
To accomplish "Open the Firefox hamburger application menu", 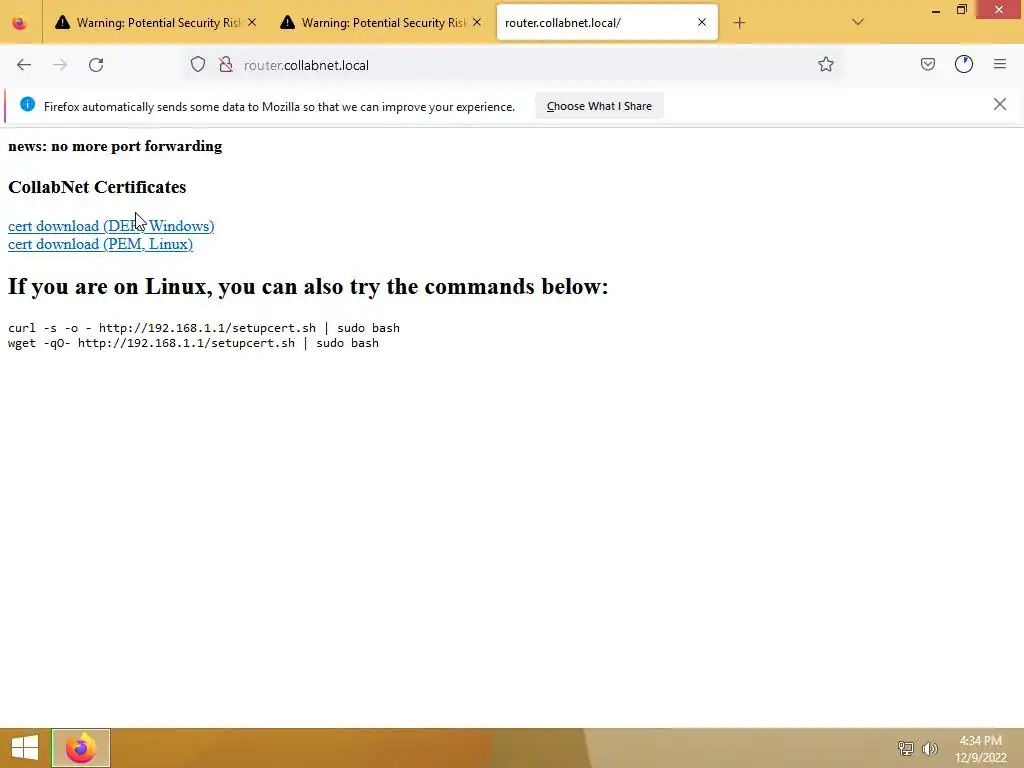I will (x=1000, y=65).
